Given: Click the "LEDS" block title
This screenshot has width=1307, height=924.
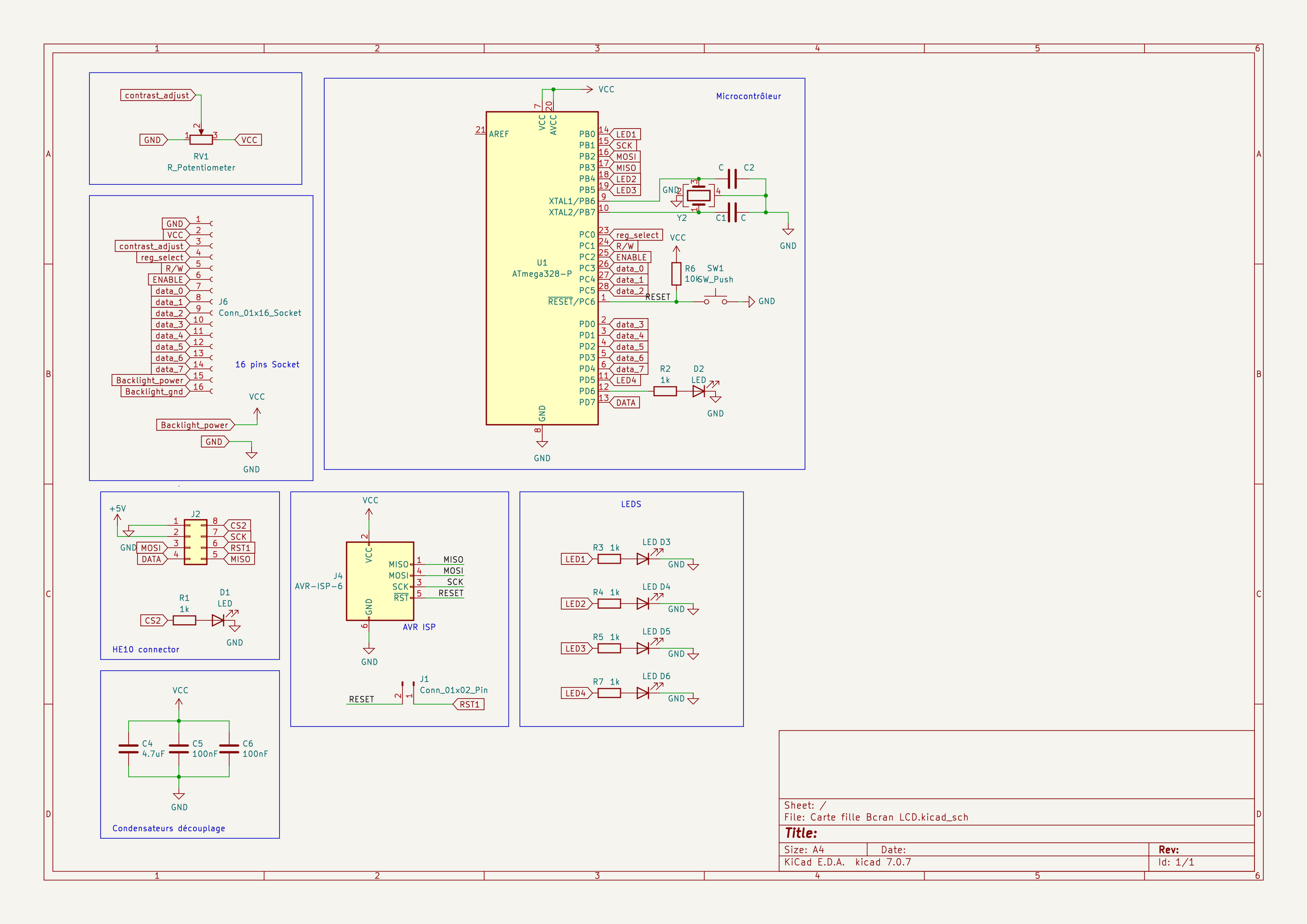Looking at the screenshot, I should (x=631, y=504).
